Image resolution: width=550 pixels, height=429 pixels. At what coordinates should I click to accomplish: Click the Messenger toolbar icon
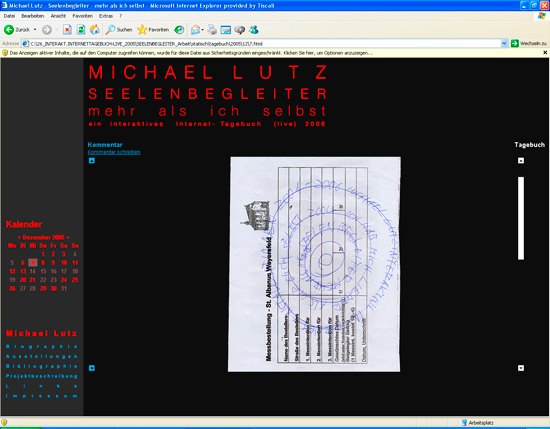pos(254,30)
